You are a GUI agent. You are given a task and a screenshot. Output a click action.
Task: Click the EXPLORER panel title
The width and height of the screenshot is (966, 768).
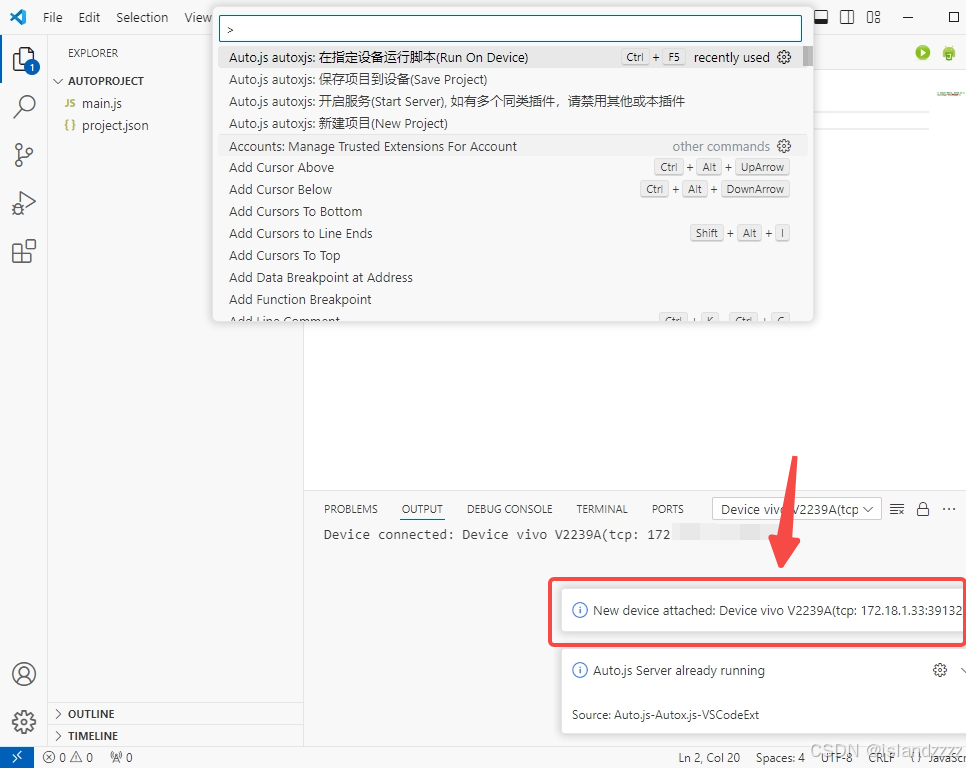point(93,53)
